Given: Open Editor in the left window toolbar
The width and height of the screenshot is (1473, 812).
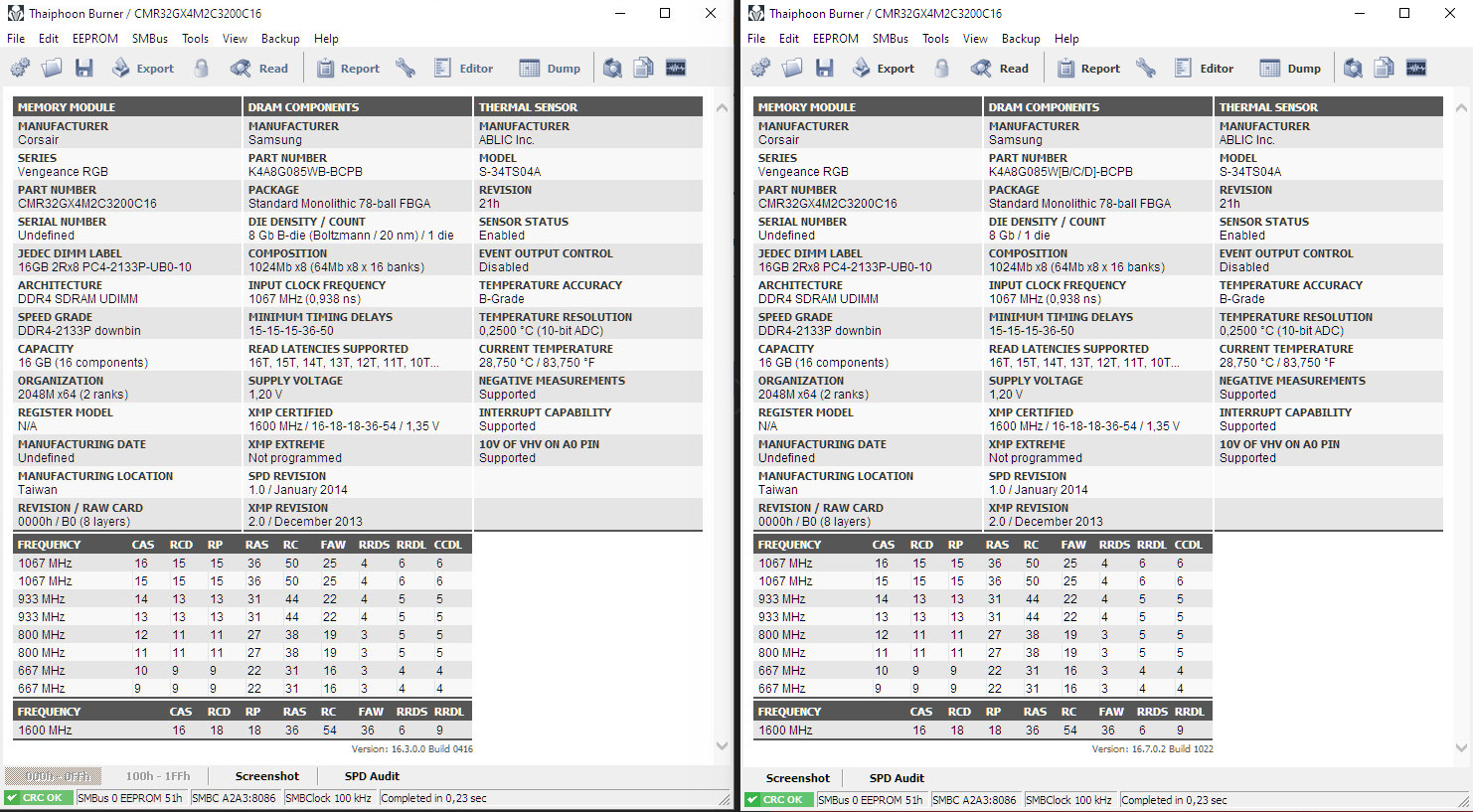Looking at the screenshot, I should 463,69.
